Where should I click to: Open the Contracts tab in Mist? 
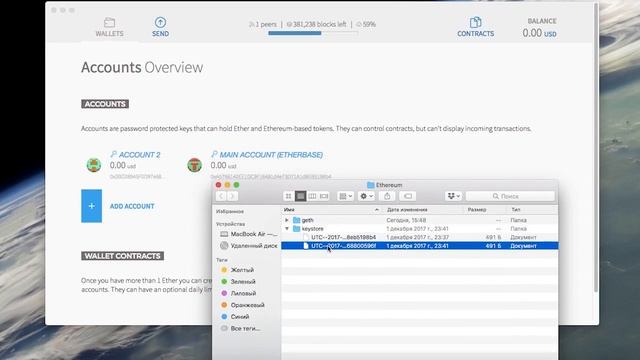click(x=476, y=27)
